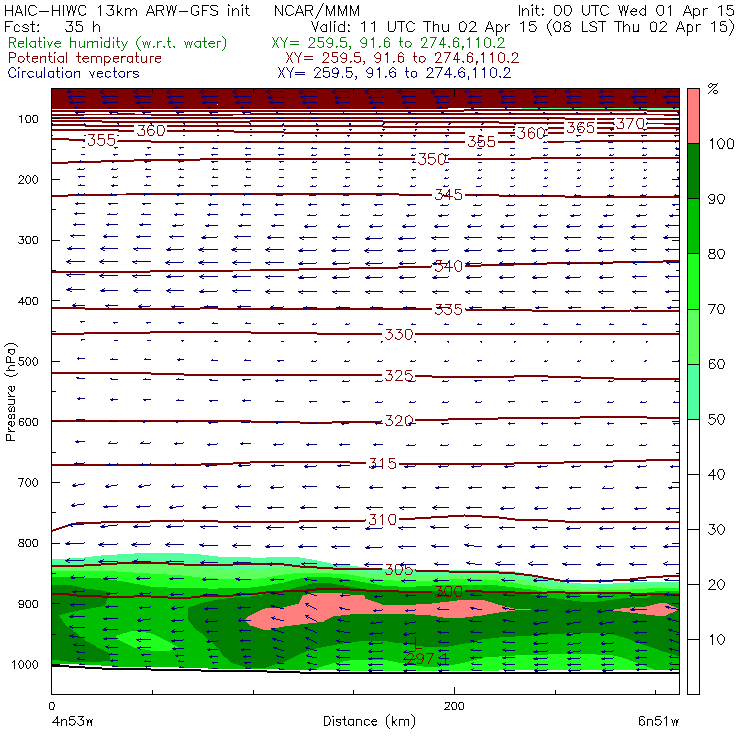Click the light green 60-70% colorbar segment
The width and height of the screenshot is (740, 740).
(693, 336)
